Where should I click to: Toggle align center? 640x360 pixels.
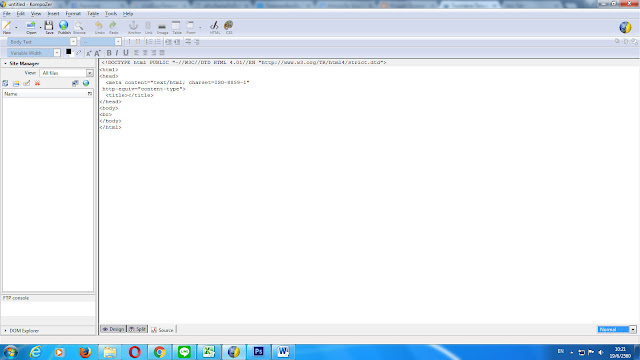[145, 53]
